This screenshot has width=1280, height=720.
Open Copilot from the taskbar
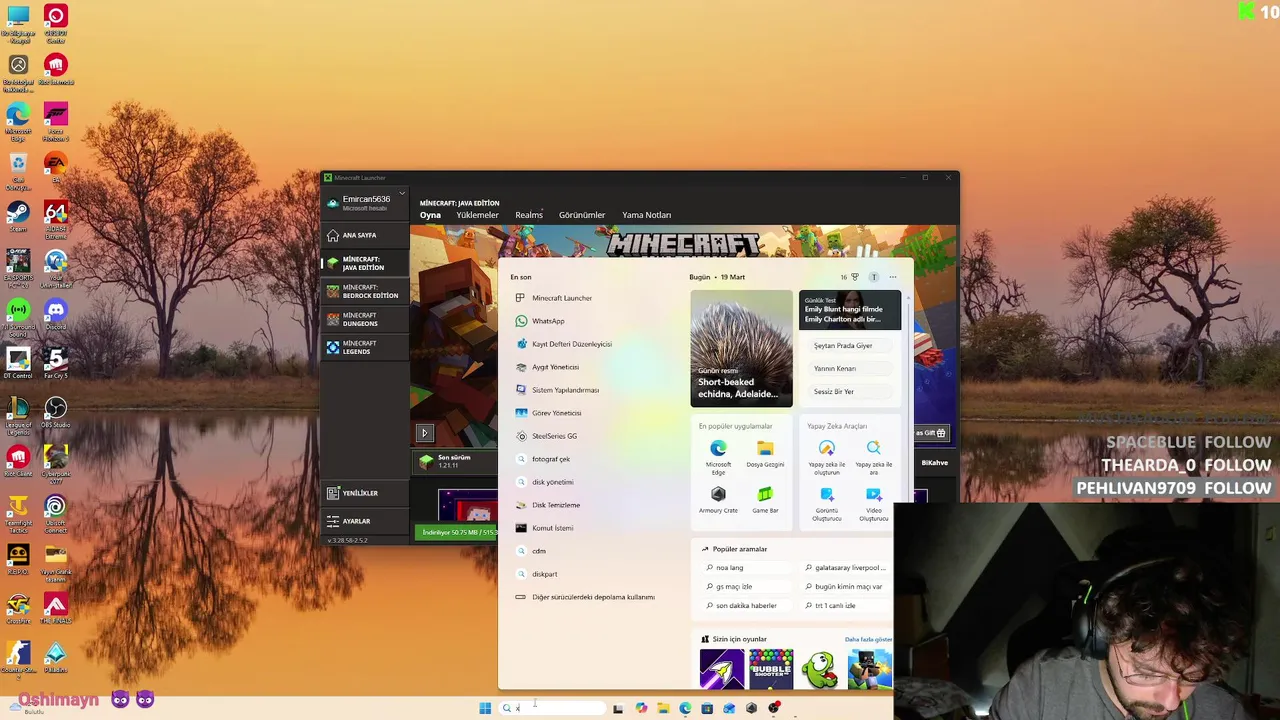tap(641, 708)
